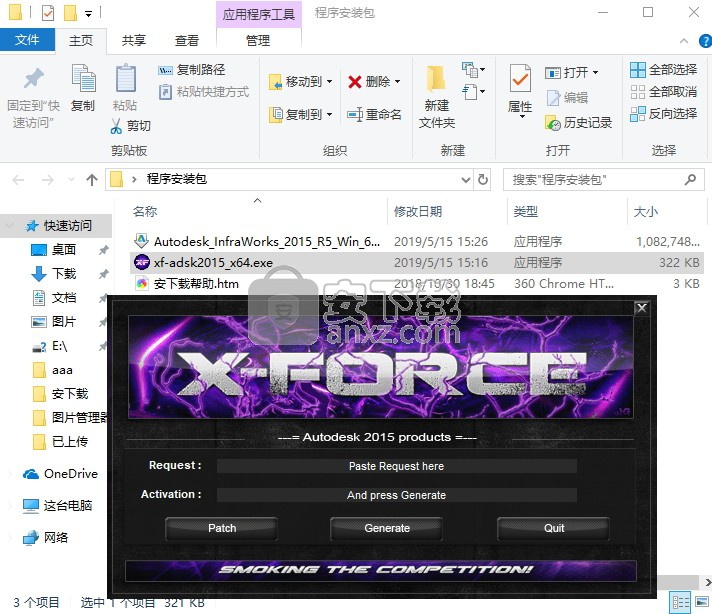
Task: Expand the address bar history dropdown
Action: [x=465, y=180]
